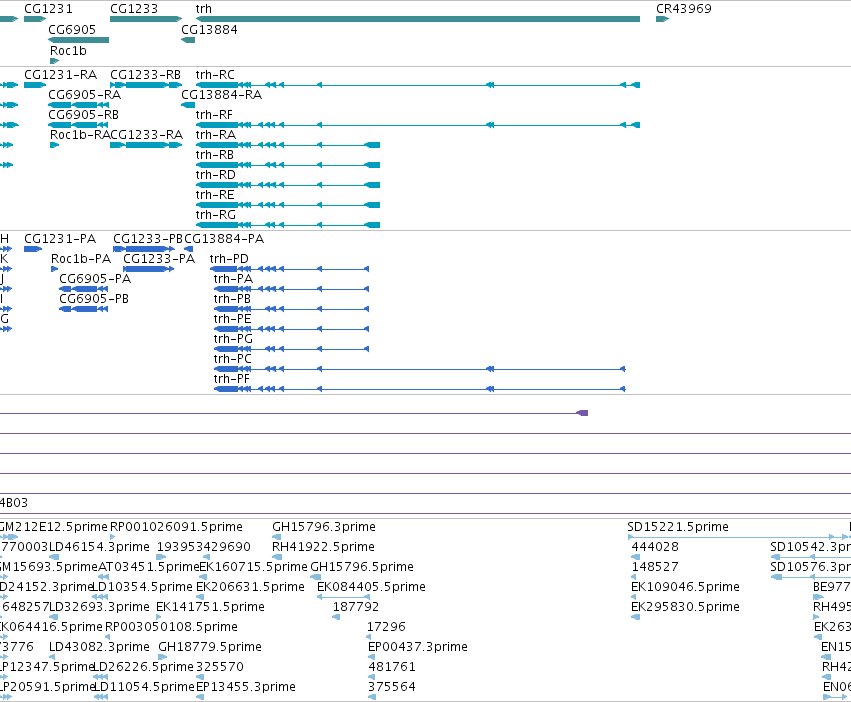Click EST RH41922.5prime
This screenshot has width=851, height=702.
(x=323, y=547)
